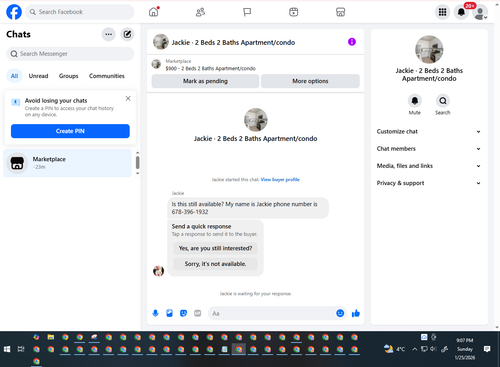Screen dimensions: 500x367
Task: Click the Search Facebook field
Action: coord(80,12)
